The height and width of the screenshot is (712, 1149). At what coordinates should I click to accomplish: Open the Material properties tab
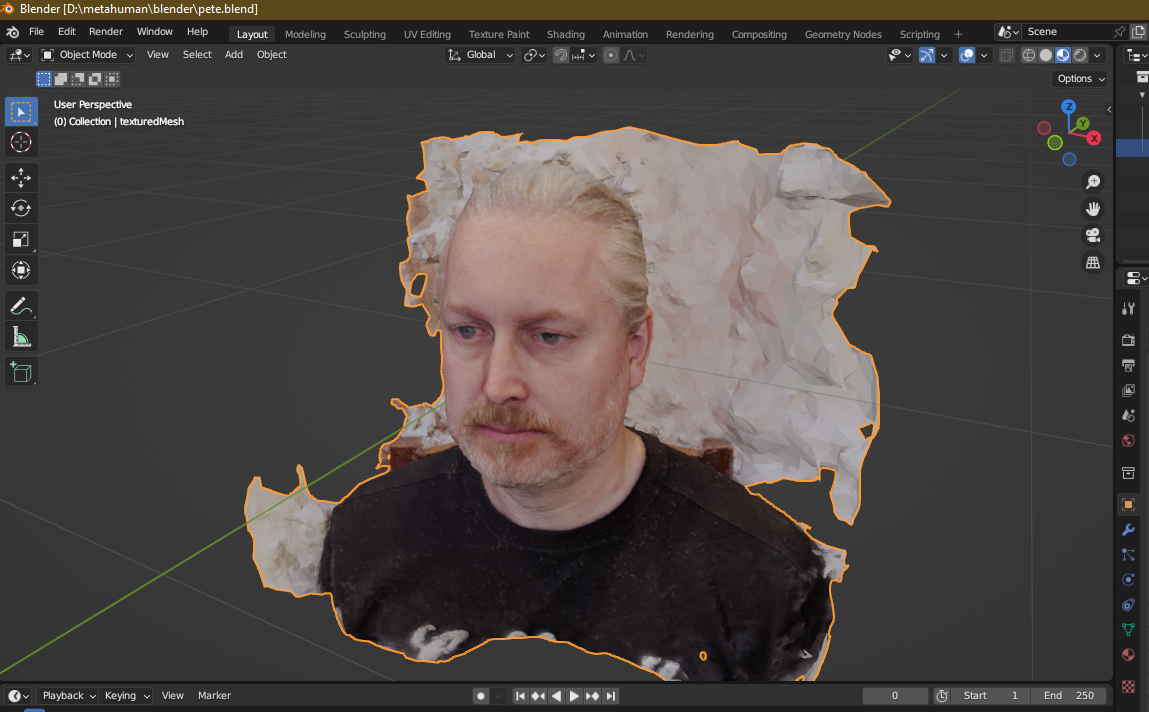click(x=1128, y=654)
